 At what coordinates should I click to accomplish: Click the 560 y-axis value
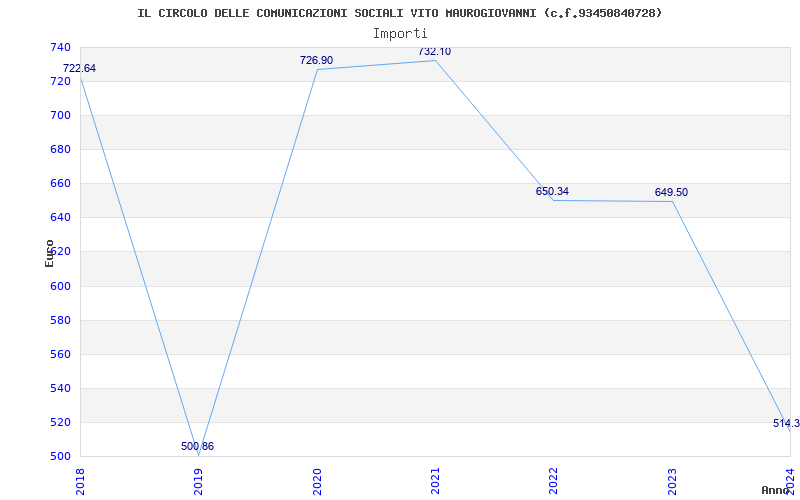point(60,355)
